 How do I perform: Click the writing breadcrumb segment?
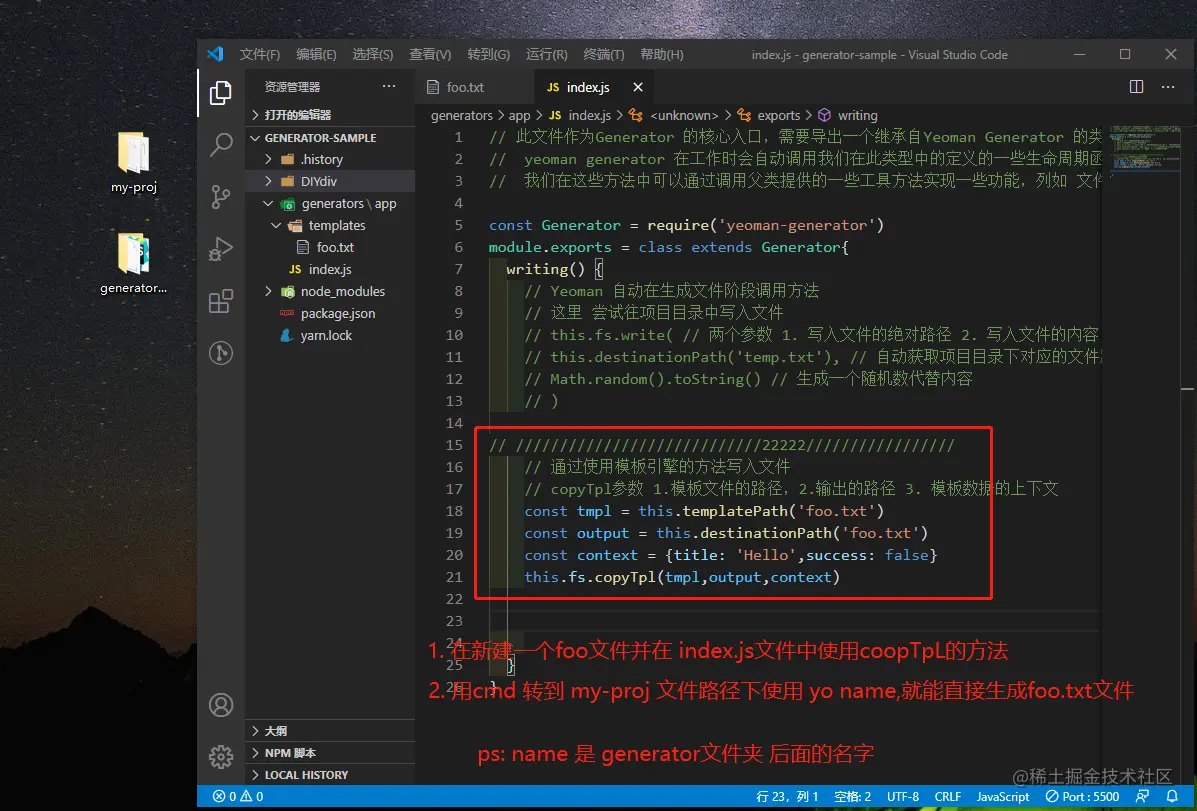coord(857,115)
